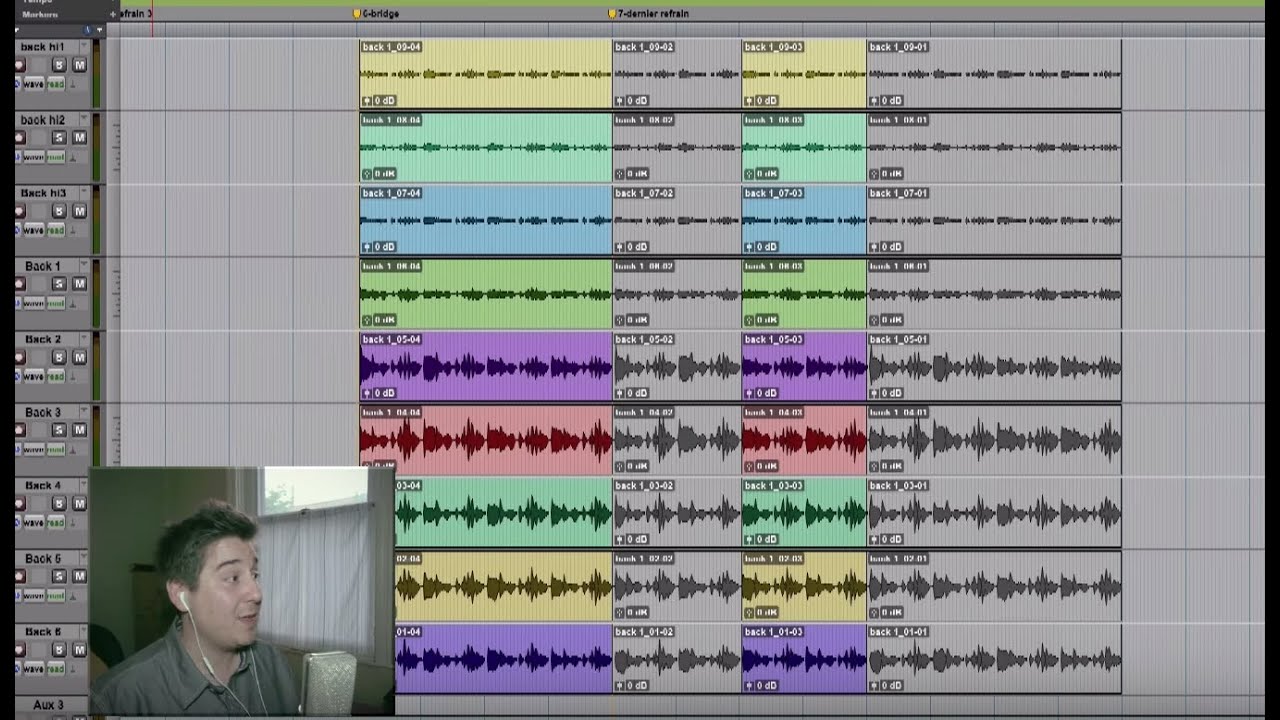Click clip gain icon on clip back 1_05-01
The width and height of the screenshot is (1280, 720).
[874, 393]
